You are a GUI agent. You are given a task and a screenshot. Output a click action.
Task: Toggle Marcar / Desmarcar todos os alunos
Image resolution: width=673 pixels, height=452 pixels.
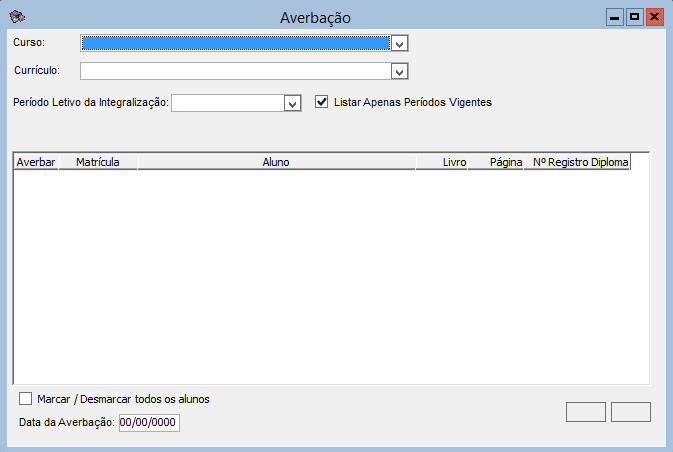[x=26, y=399]
